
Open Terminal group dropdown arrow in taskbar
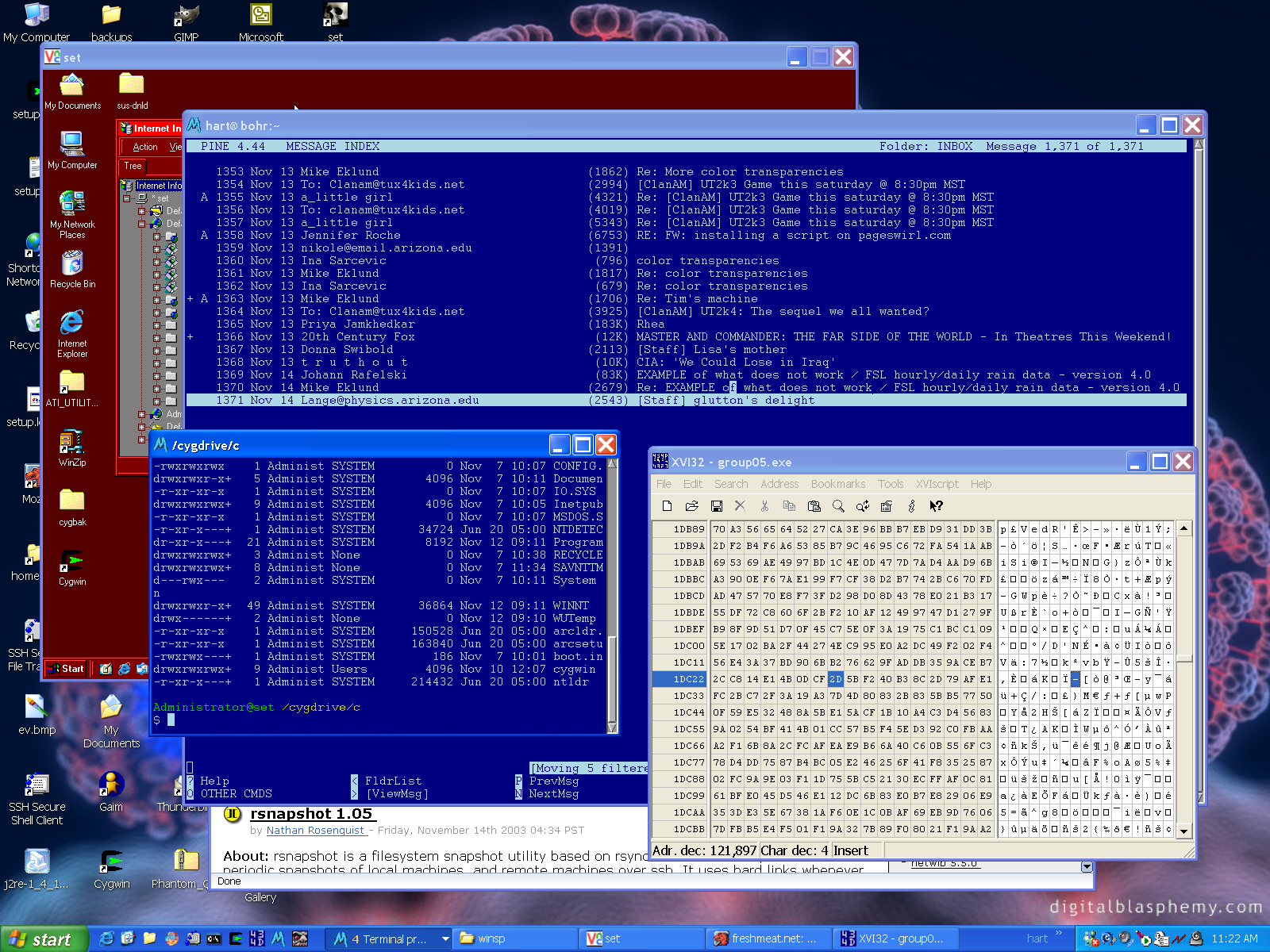tap(445, 939)
